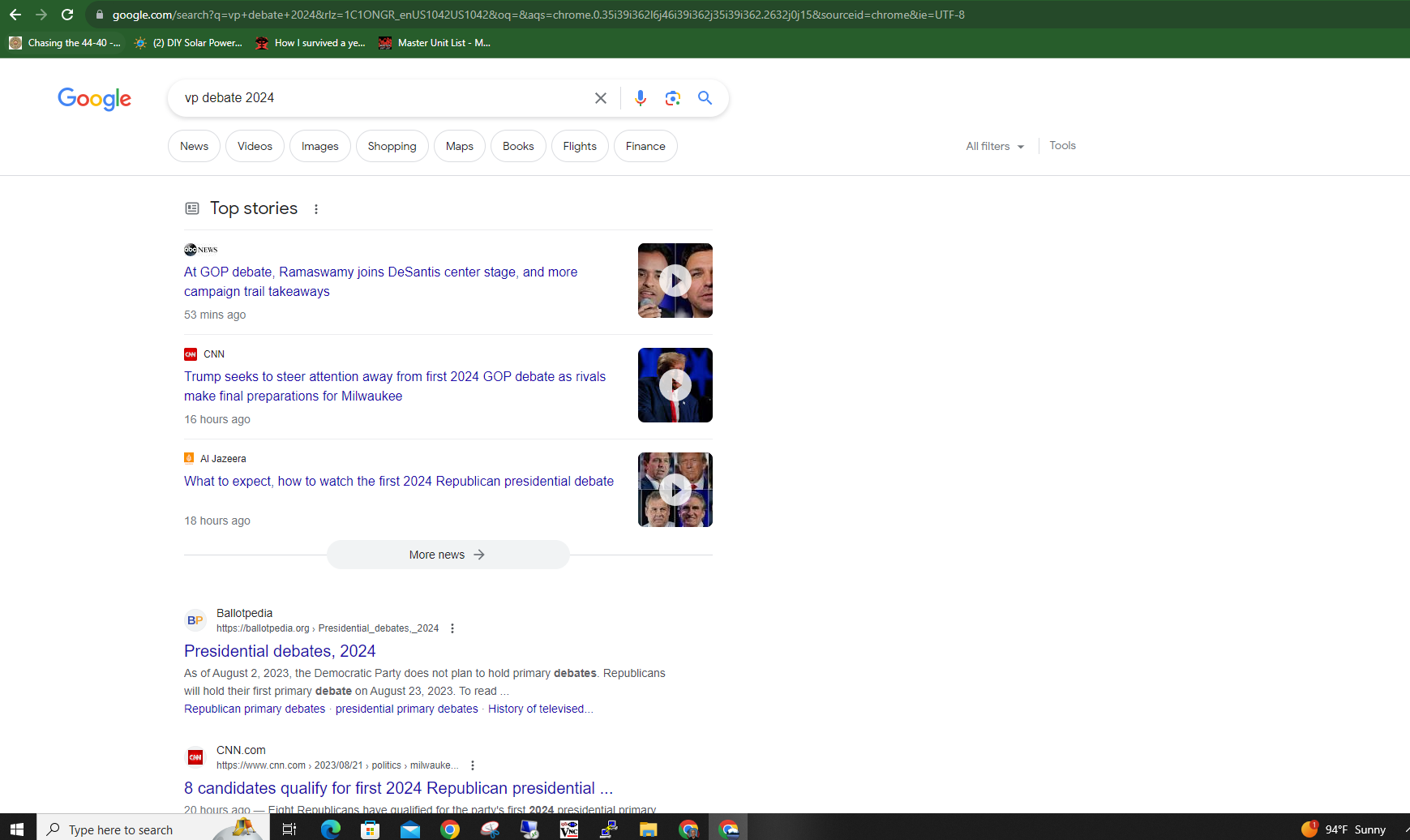Open CNN.com result three-dot menu
This screenshot has height=840, width=1410.
click(x=473, y=765)
